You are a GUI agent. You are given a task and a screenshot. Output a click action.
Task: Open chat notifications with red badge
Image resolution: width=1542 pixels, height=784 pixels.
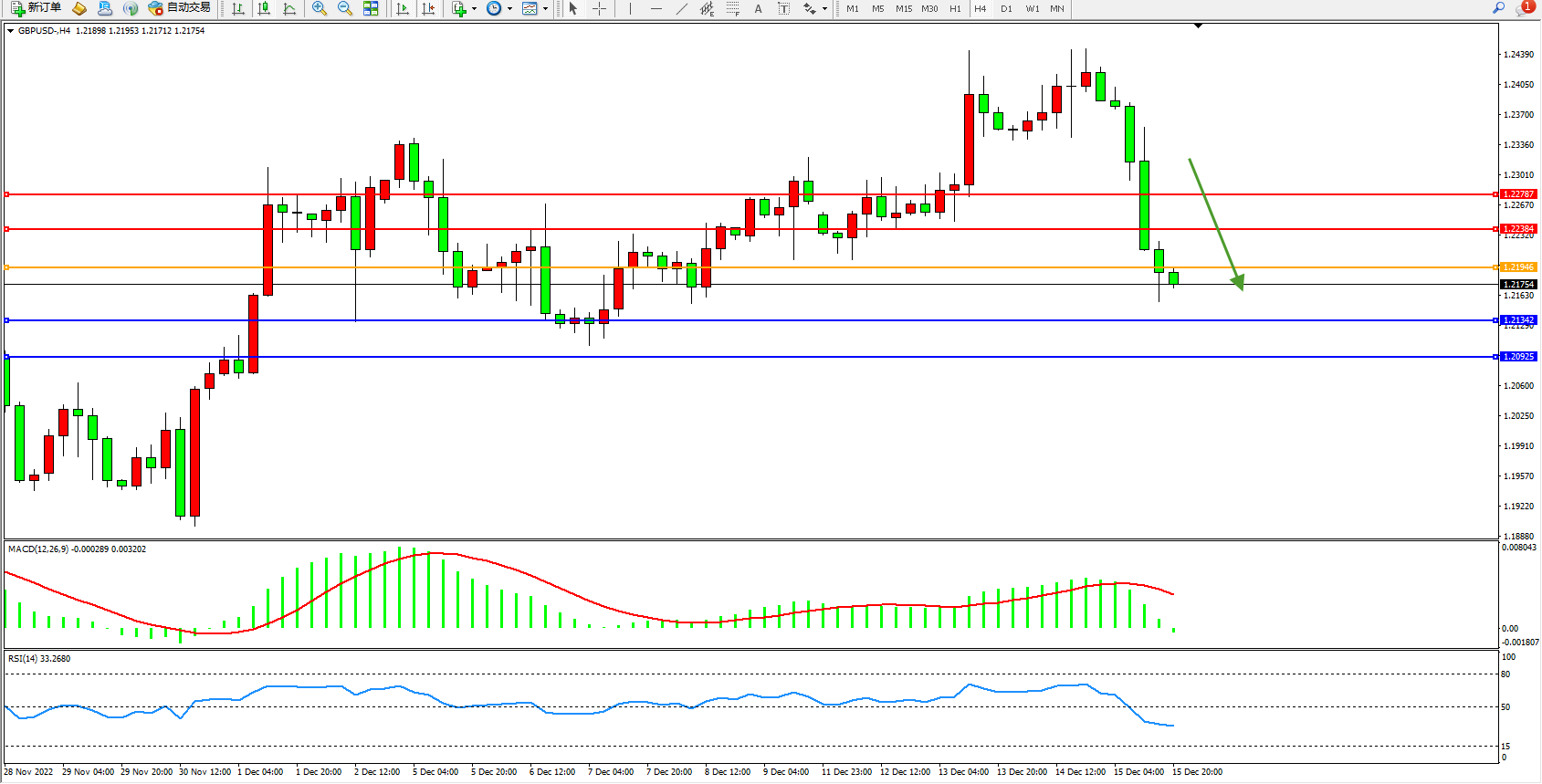[1523, 8]
